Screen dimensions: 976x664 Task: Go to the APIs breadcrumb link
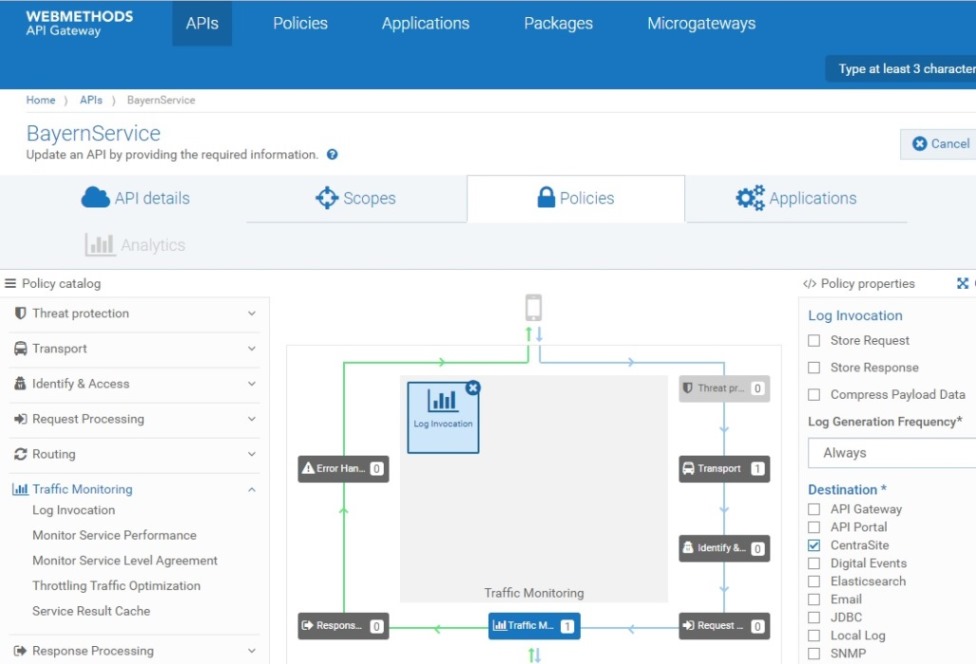click(91, 100)
